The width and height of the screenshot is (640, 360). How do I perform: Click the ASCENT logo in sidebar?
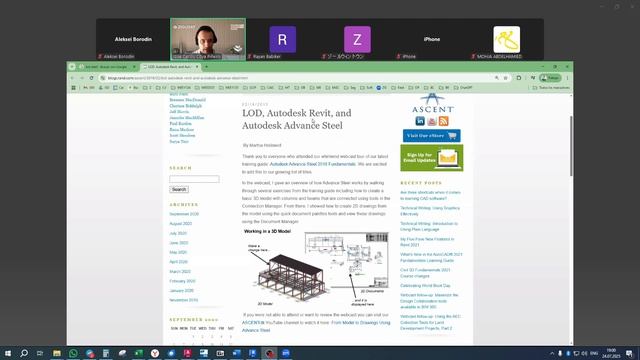[x=432, y=103]
